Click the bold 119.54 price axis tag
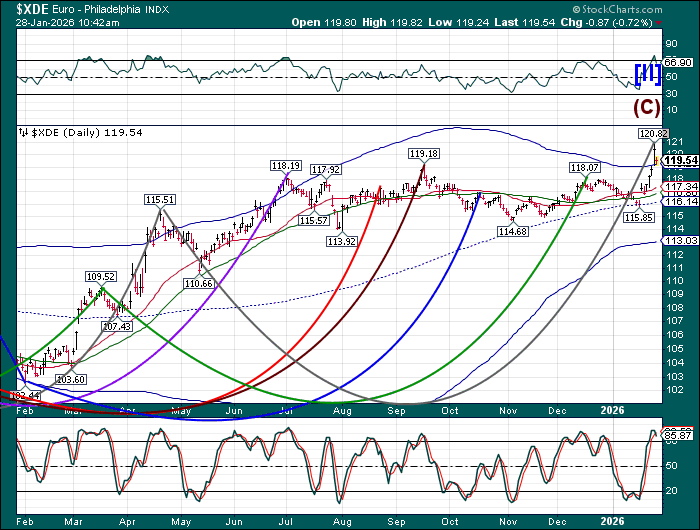The height and width of the screenshot is (530, 700). [x=680, y=160]
